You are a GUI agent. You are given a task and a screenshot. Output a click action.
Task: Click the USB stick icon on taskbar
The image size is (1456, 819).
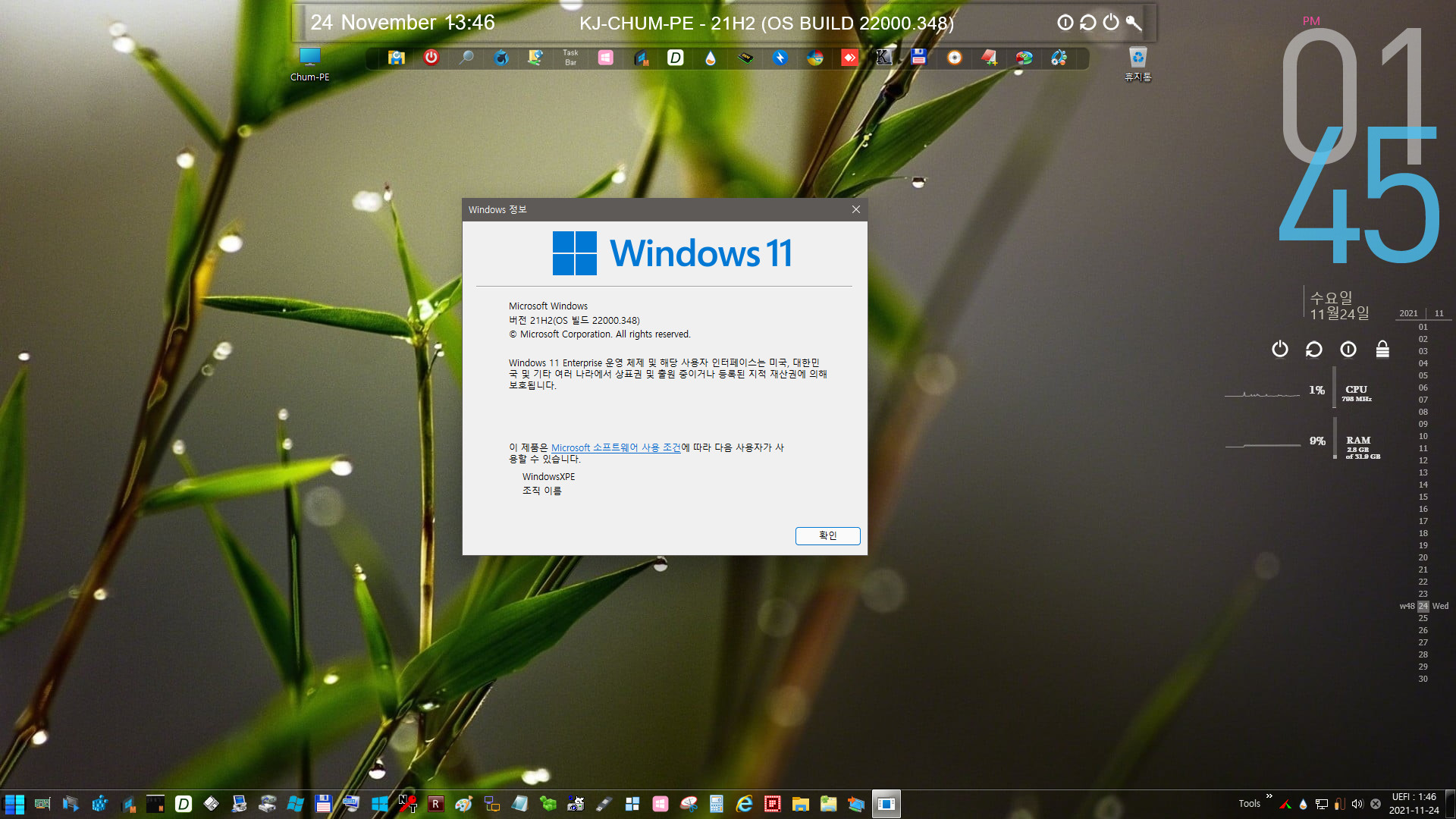[x=604, y=804]
